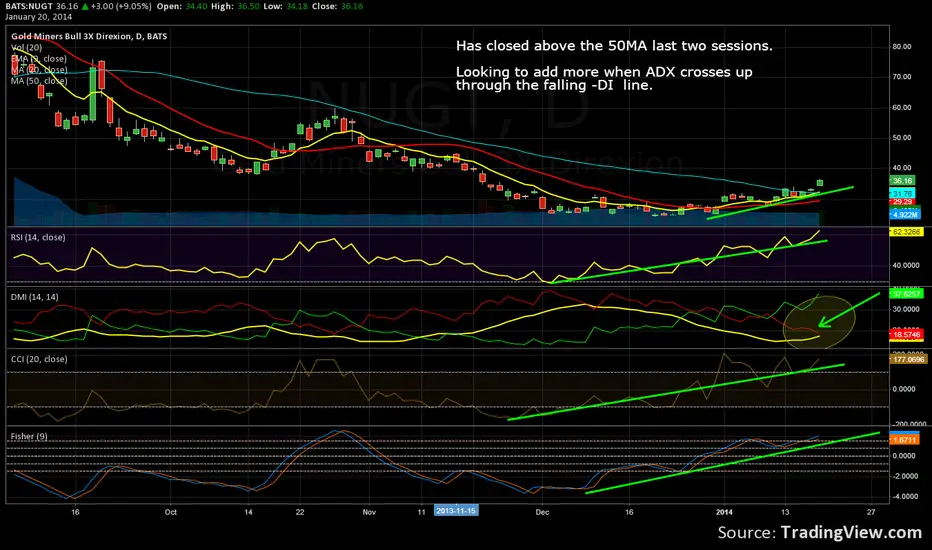This screenshot has width=932, height=550.
Task: Click -2.0000 on the Fisher axis
Action: 904,476
